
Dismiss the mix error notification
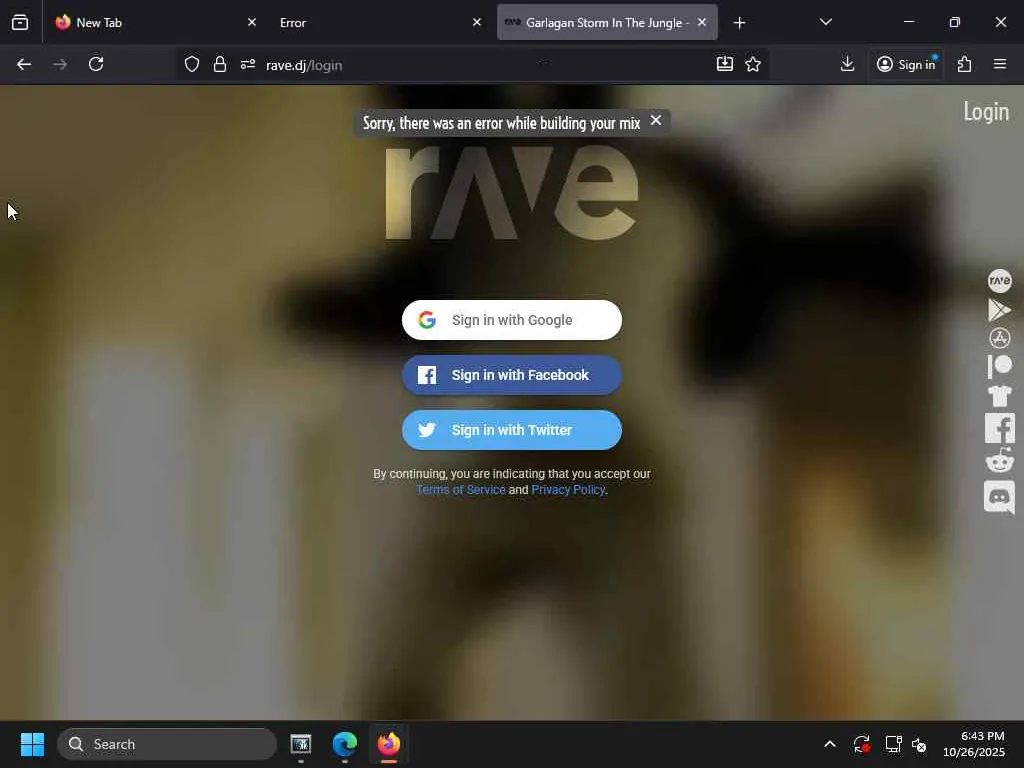click(x=656, y=121)
